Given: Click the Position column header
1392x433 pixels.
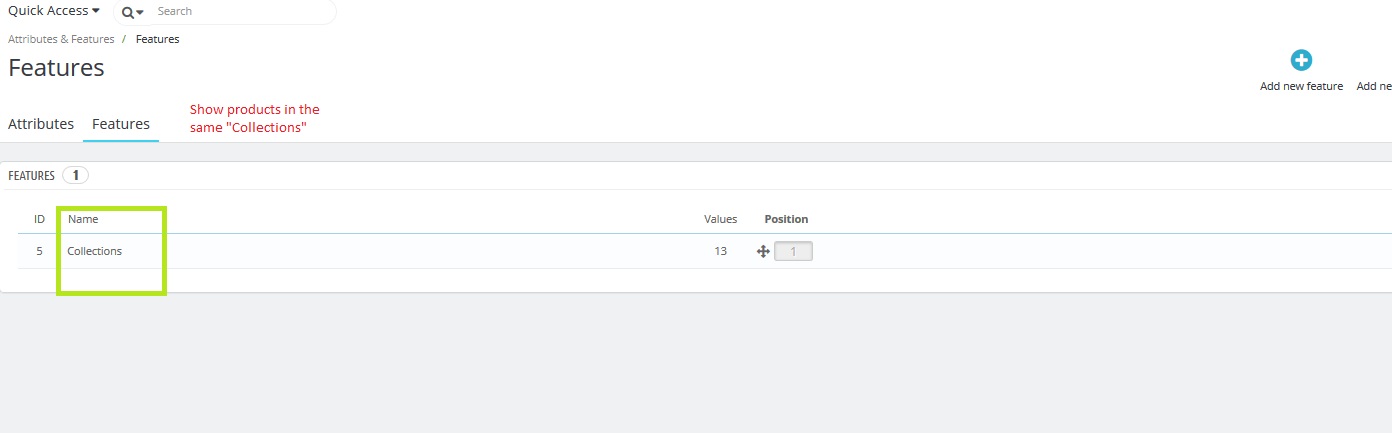Looking at the screenshot, I should point(786,219).
